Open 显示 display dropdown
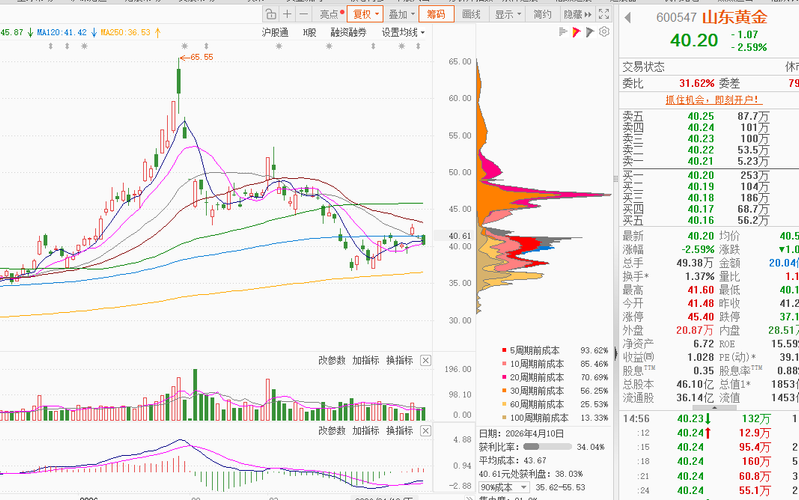 [x=508, y=14]
